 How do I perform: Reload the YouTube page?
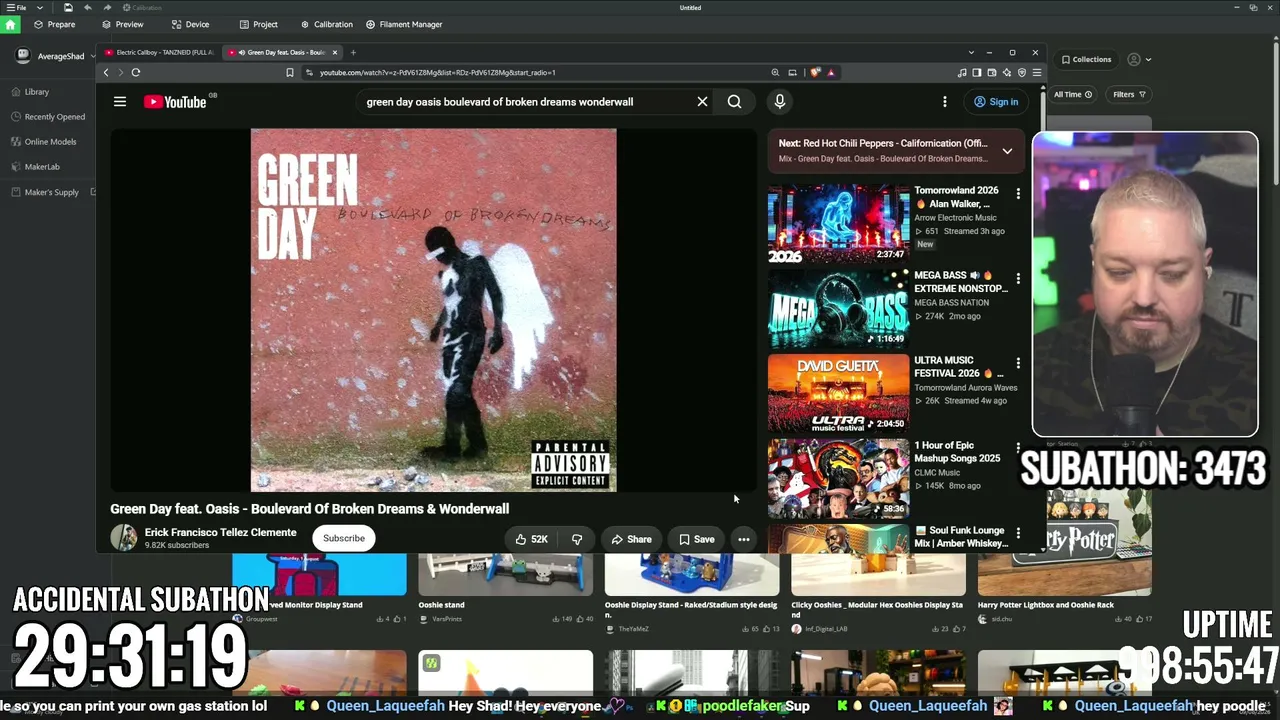click(136, 72)
